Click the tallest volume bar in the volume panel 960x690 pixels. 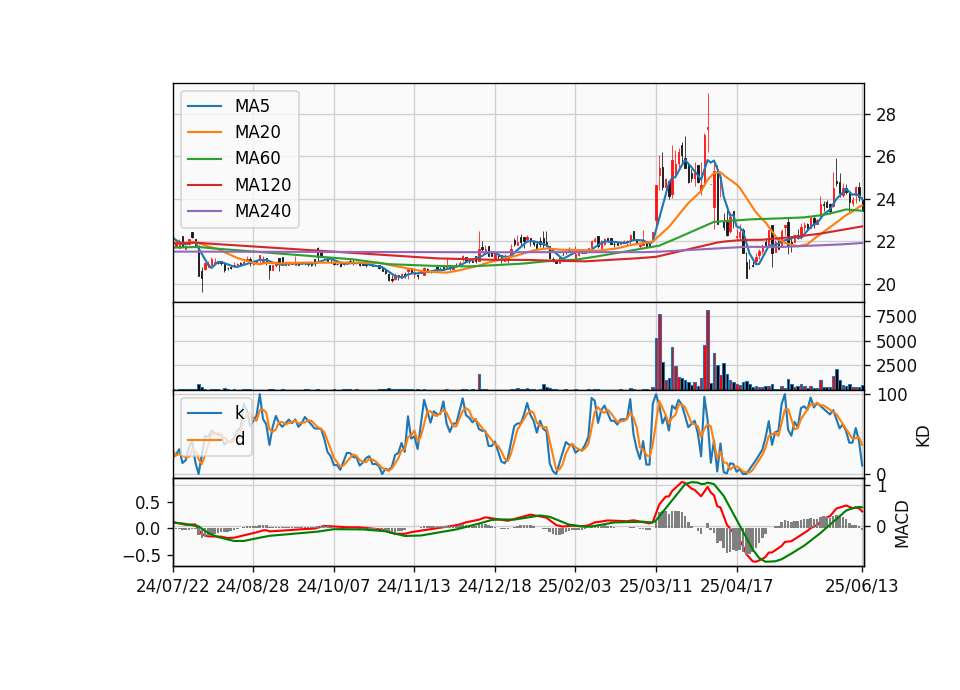708,350
